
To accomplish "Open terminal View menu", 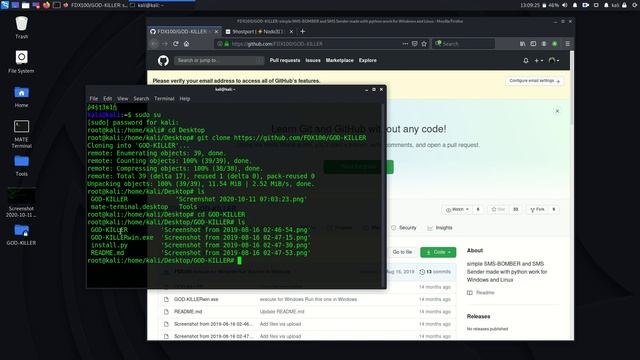I will point(122,98).
